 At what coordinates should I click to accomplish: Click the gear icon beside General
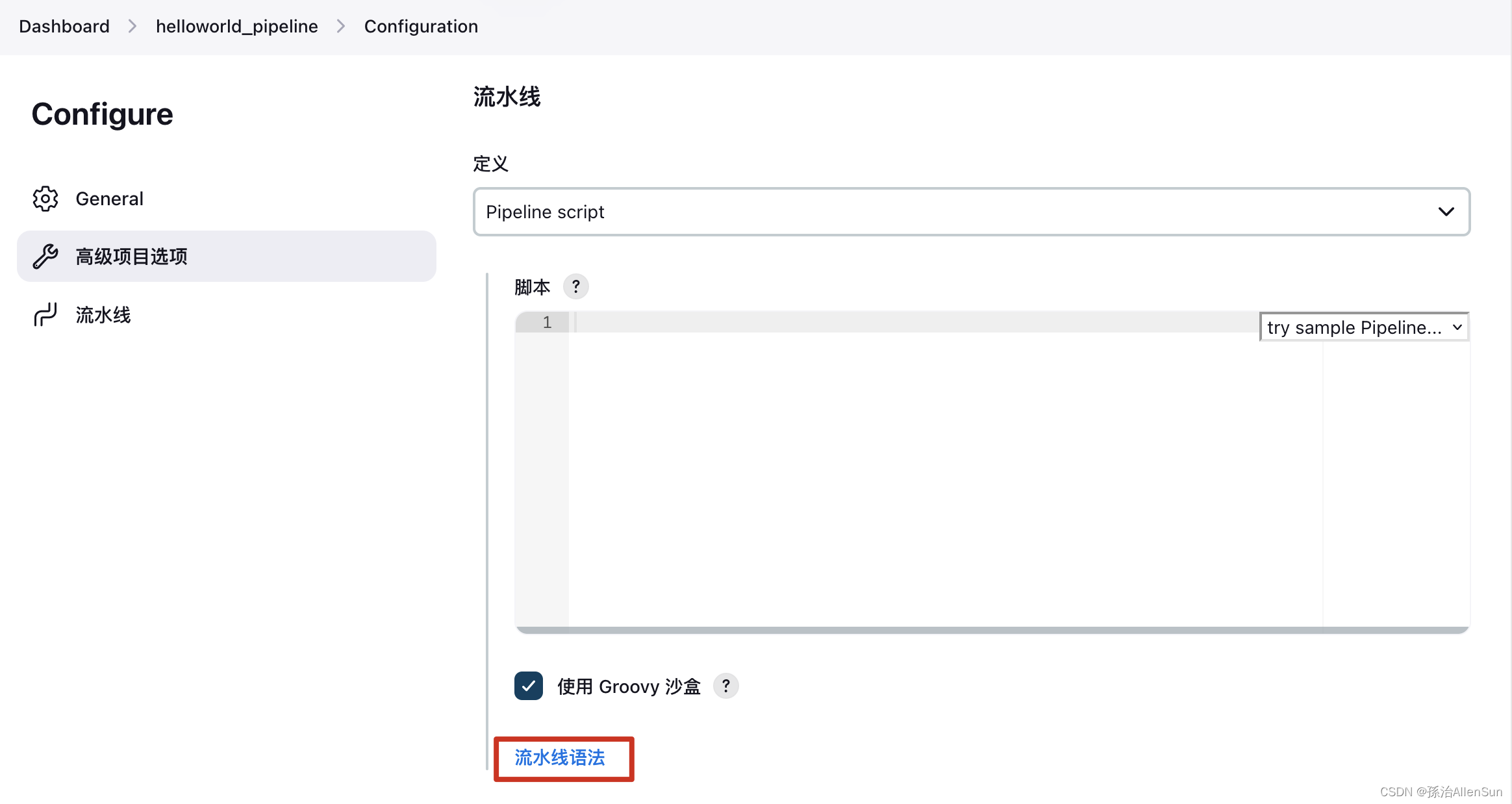(45, 199)
